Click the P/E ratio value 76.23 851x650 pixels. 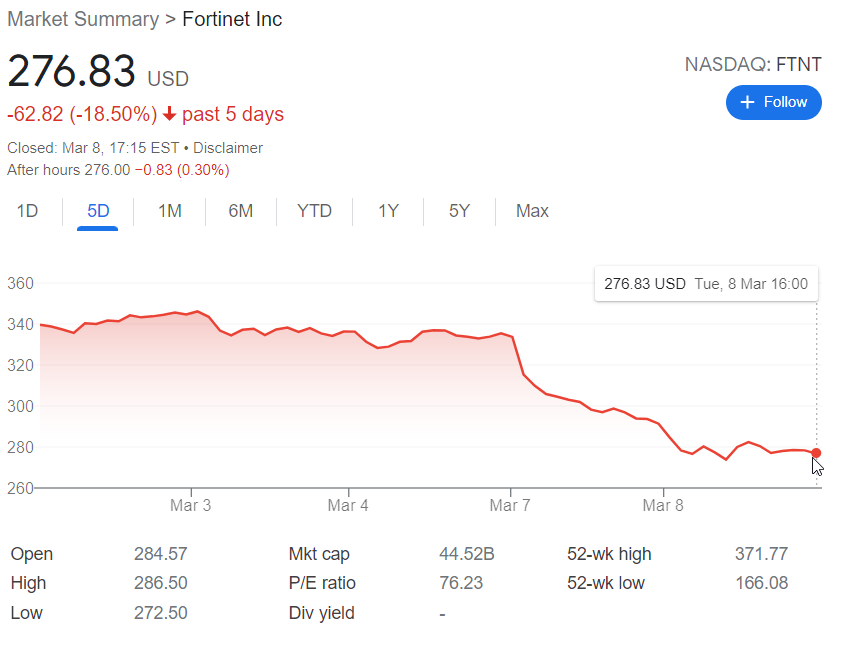[x=458, y=583]
